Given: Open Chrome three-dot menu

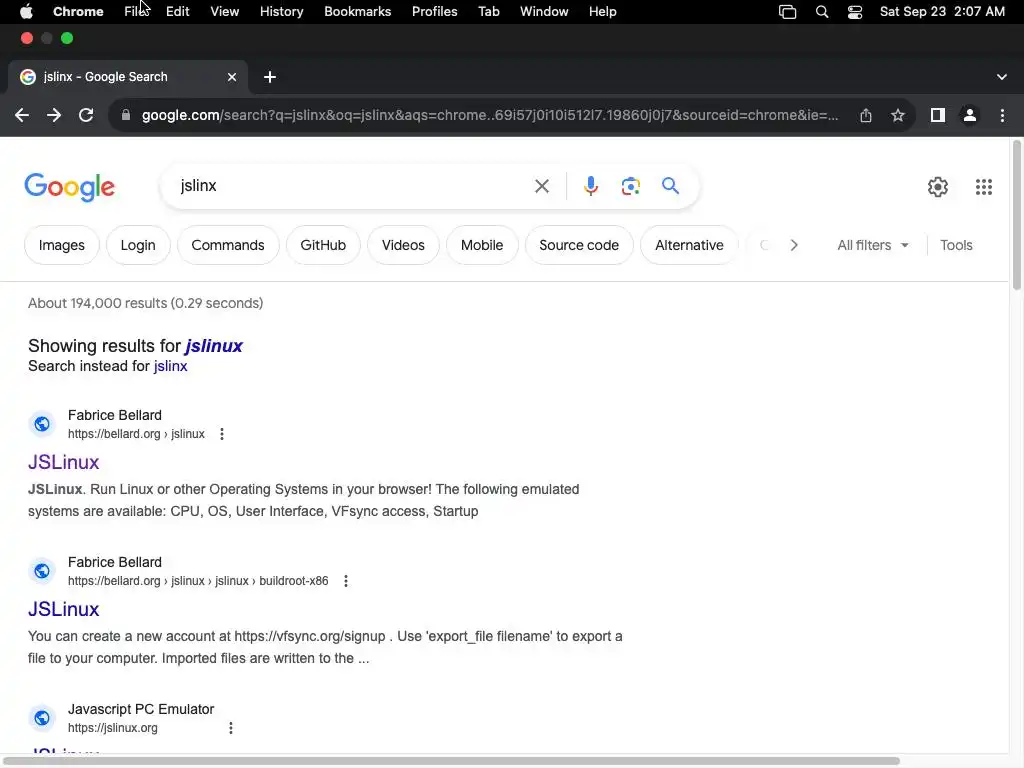Looking at the screenshot, I should tap(1002, 116).
